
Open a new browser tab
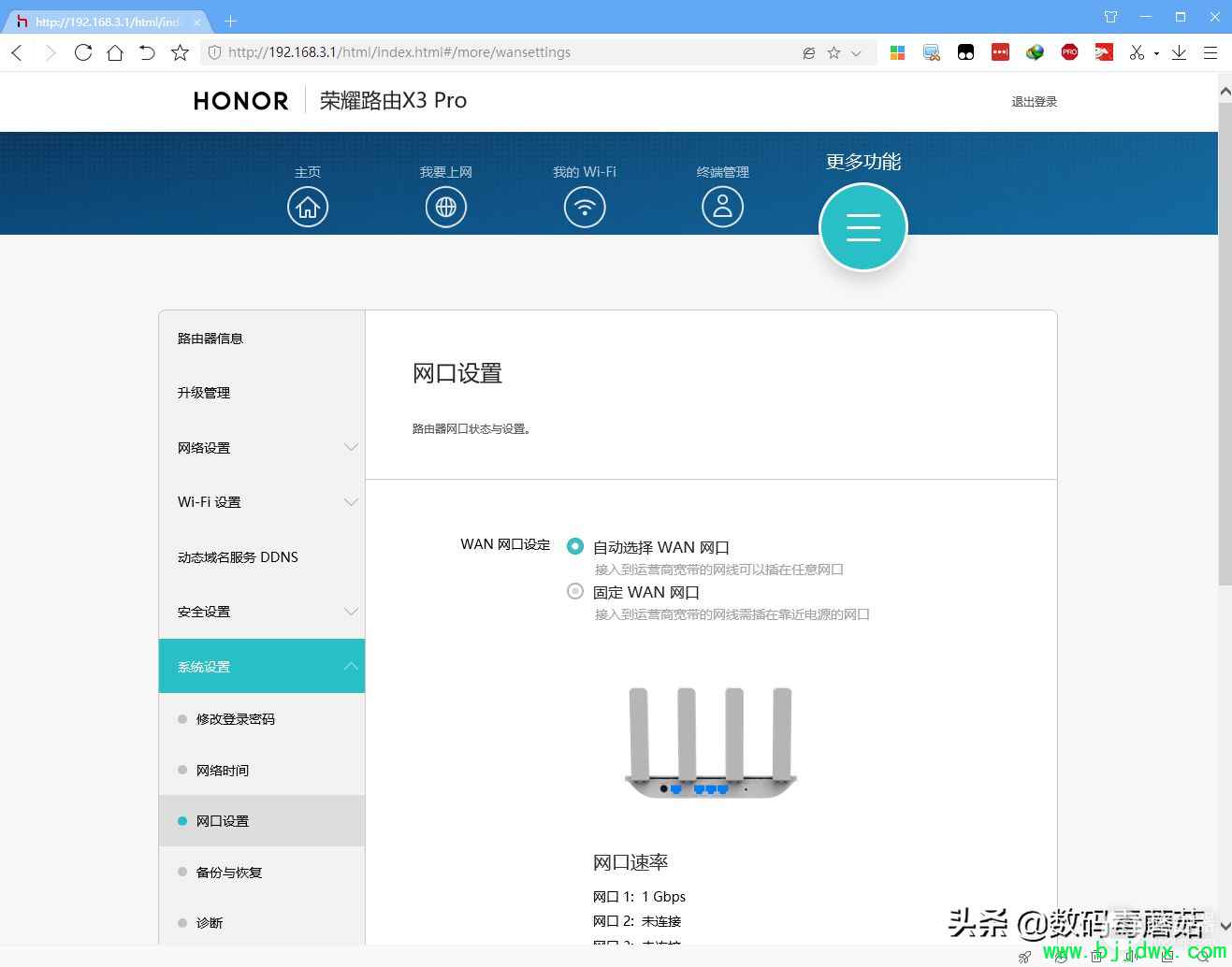pyautogui.click(x=230, y=21)
